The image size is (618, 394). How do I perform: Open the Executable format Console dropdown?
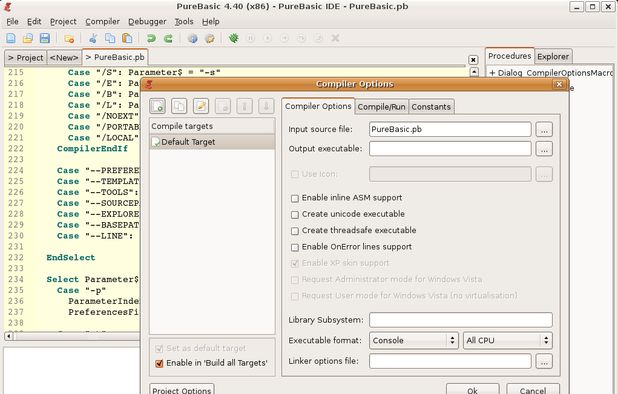(413, 340)
